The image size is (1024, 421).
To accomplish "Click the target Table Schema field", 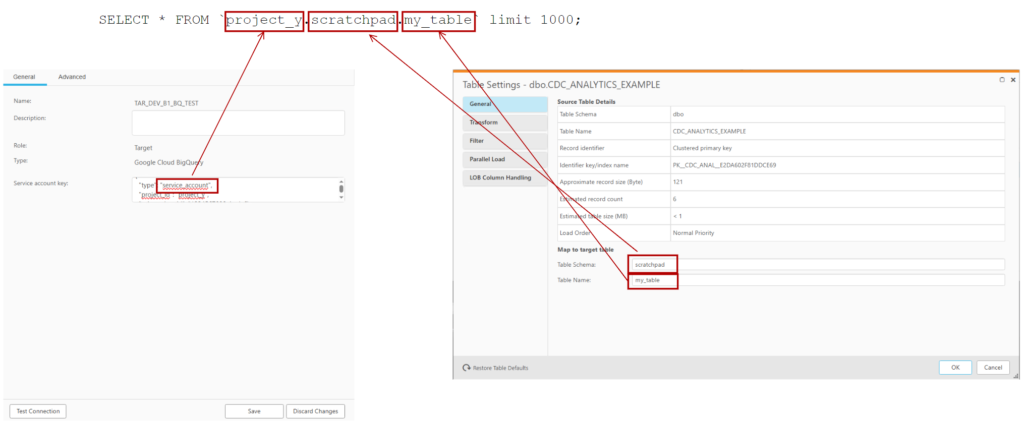I will [x=815, y=264].
